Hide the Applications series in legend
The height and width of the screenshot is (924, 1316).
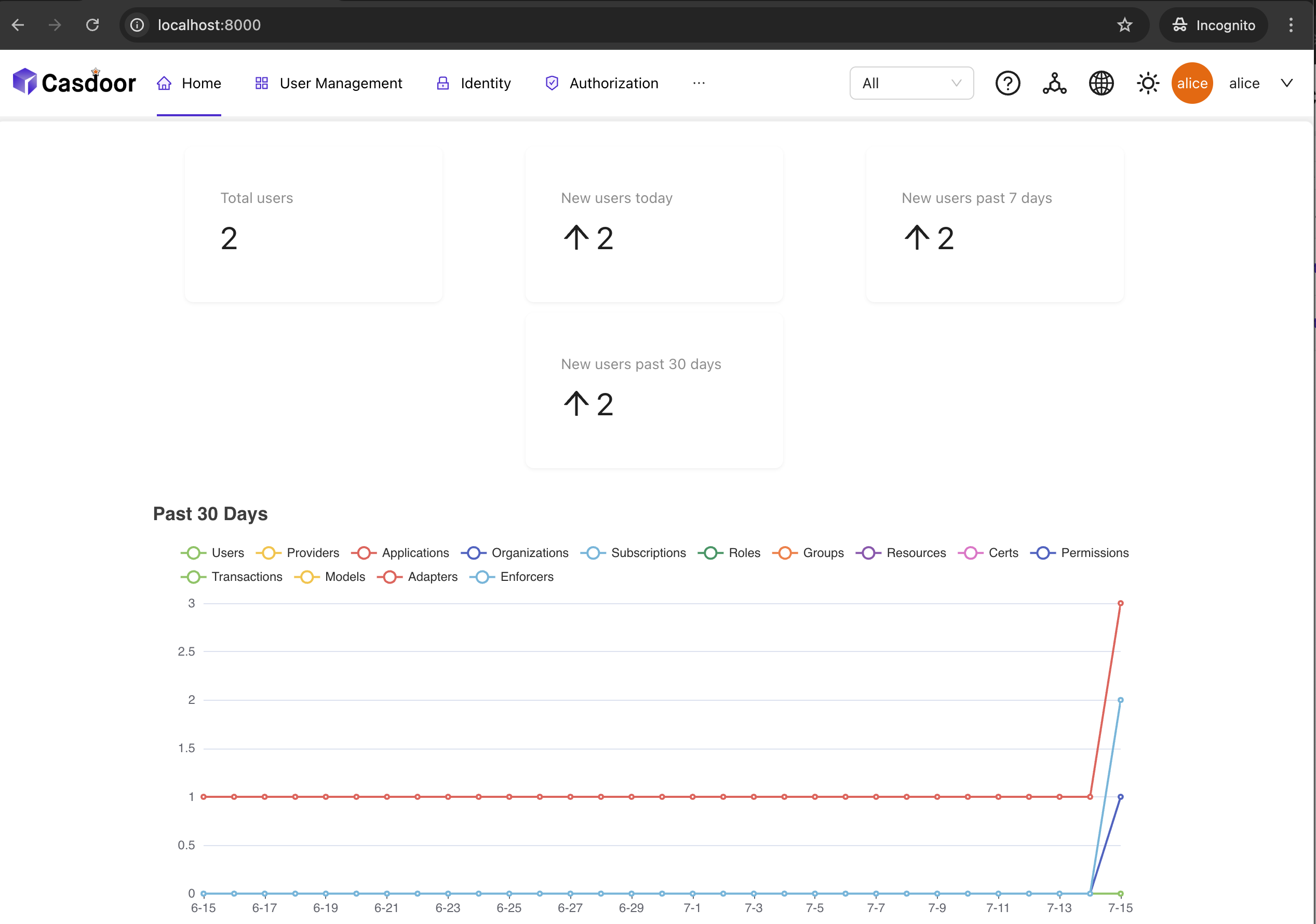(400, 553)
